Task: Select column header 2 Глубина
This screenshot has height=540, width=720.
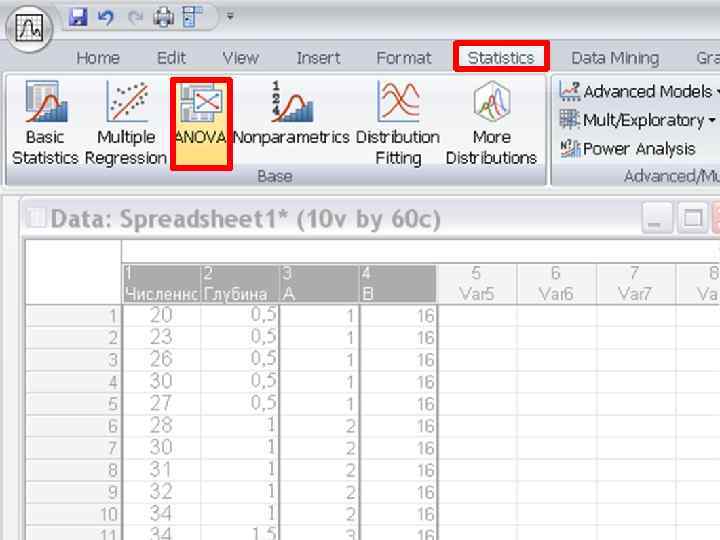Action: tap(240, 284)
